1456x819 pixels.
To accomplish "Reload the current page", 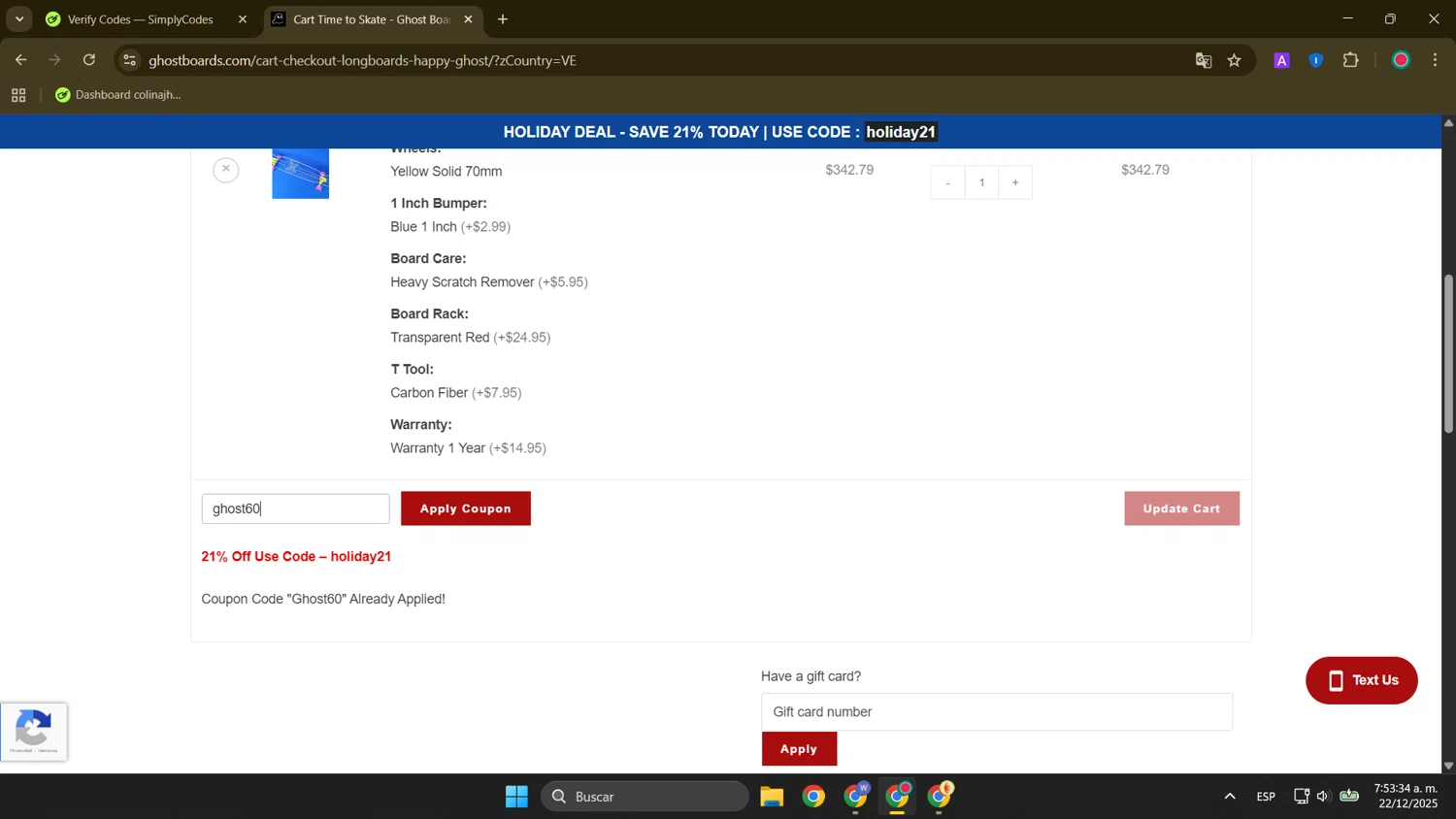I will pyautogui.click(x=89, y=60).
